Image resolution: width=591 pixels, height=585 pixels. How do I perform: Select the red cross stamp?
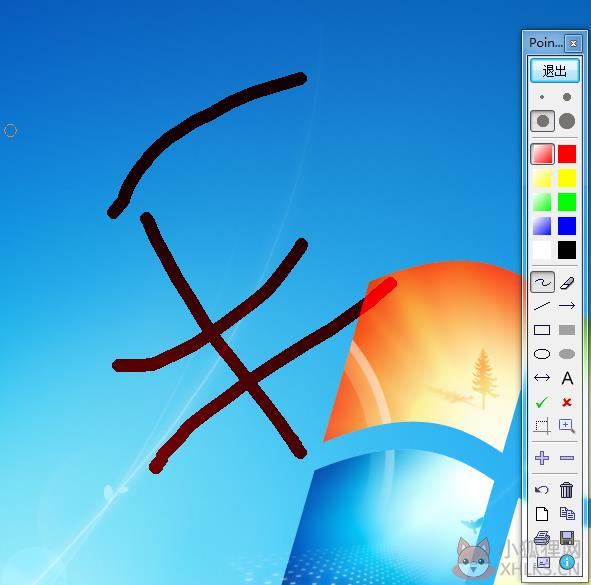point(567,403)
